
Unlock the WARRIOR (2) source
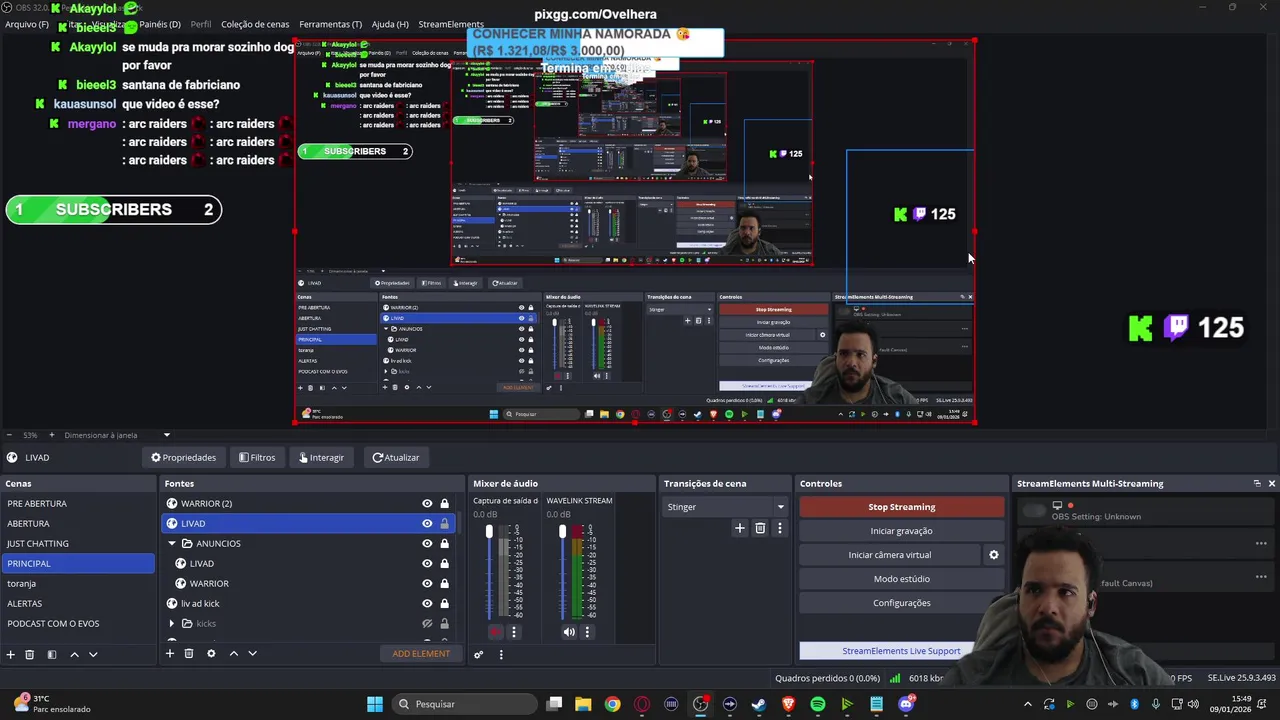(x=444, y=504)
